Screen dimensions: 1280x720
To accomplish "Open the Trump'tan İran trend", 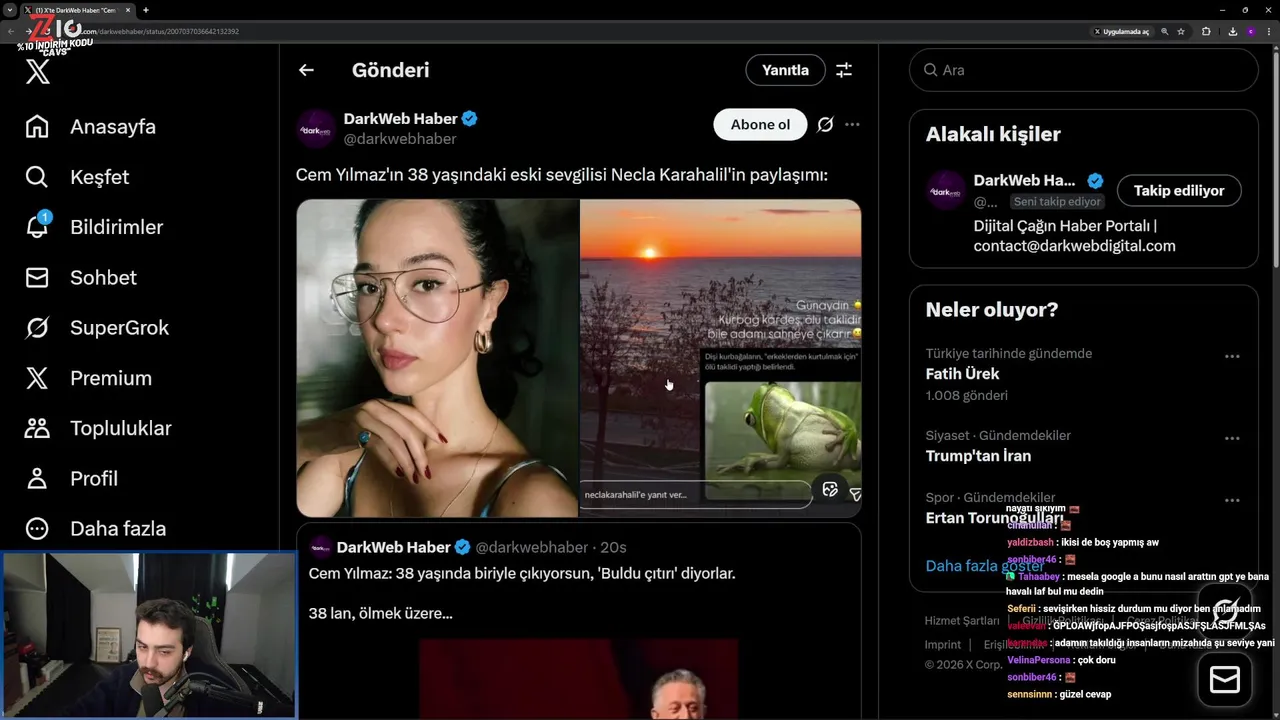I will click(978, 456).
